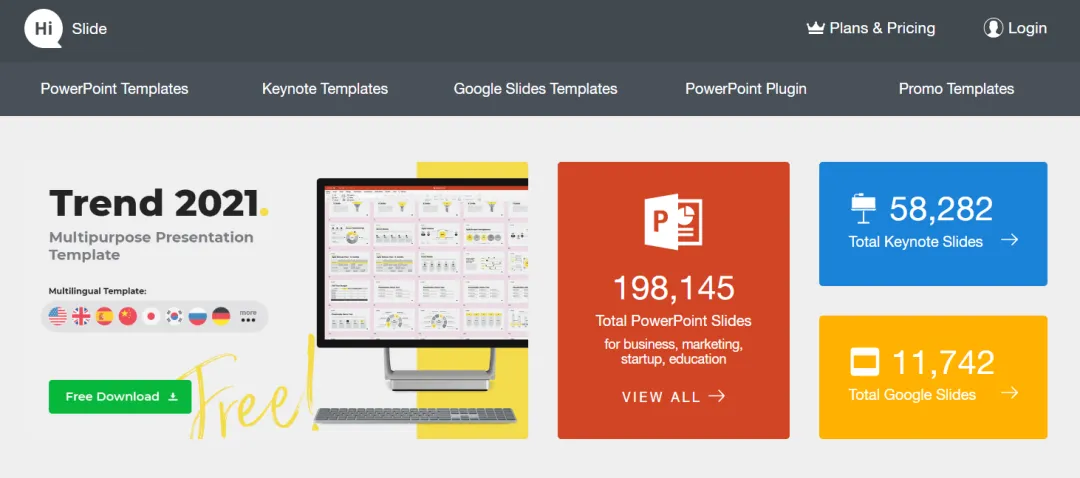
Task: Click Multipurpose Presentation Template subtitle
Action: (x=152, y=246)
